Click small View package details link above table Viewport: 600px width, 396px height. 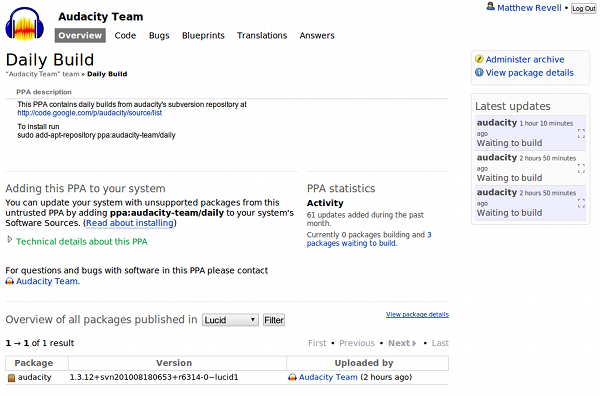click(417, 315)
